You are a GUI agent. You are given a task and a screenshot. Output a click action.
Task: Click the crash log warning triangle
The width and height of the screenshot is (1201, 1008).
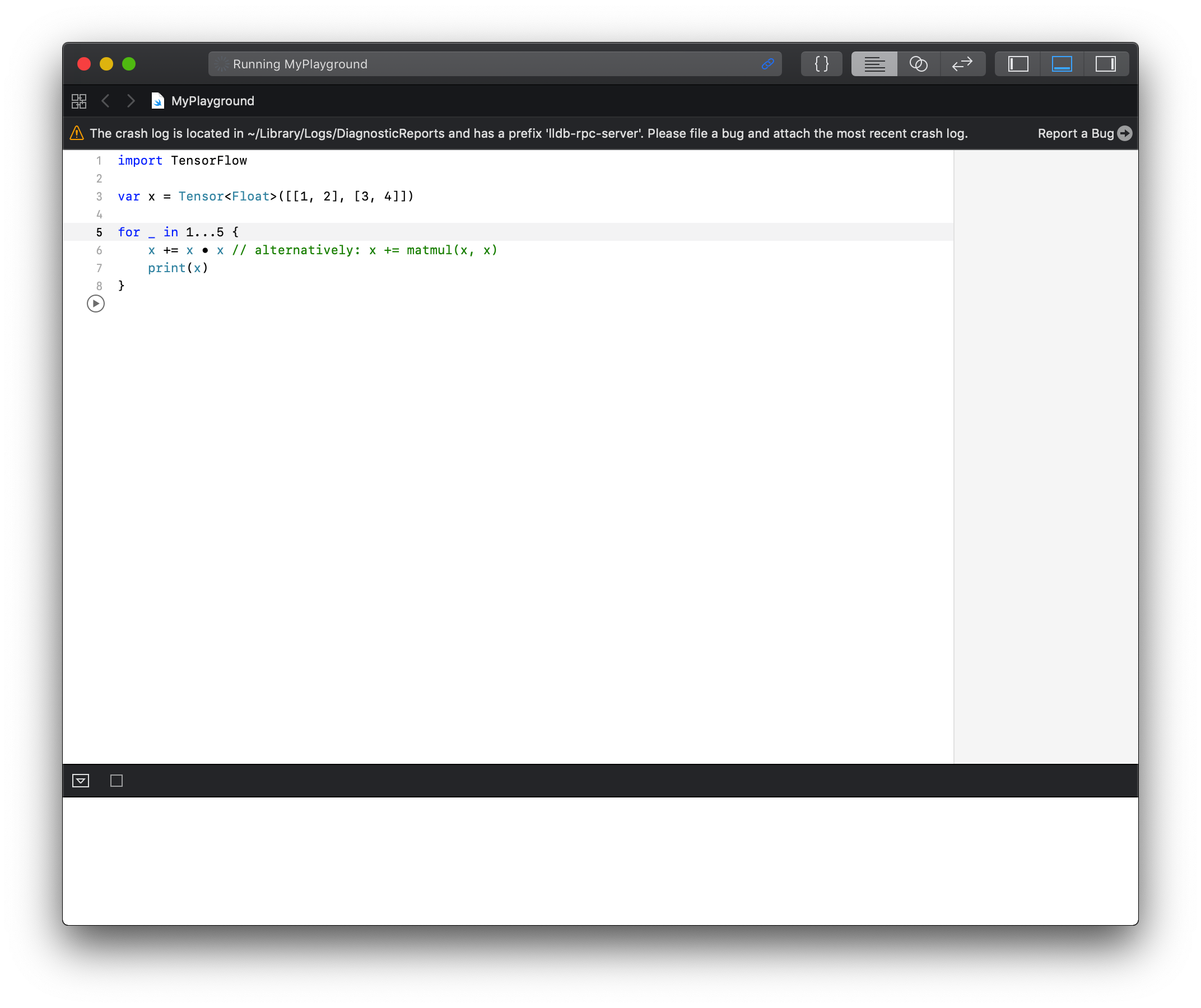coord(77,133)
